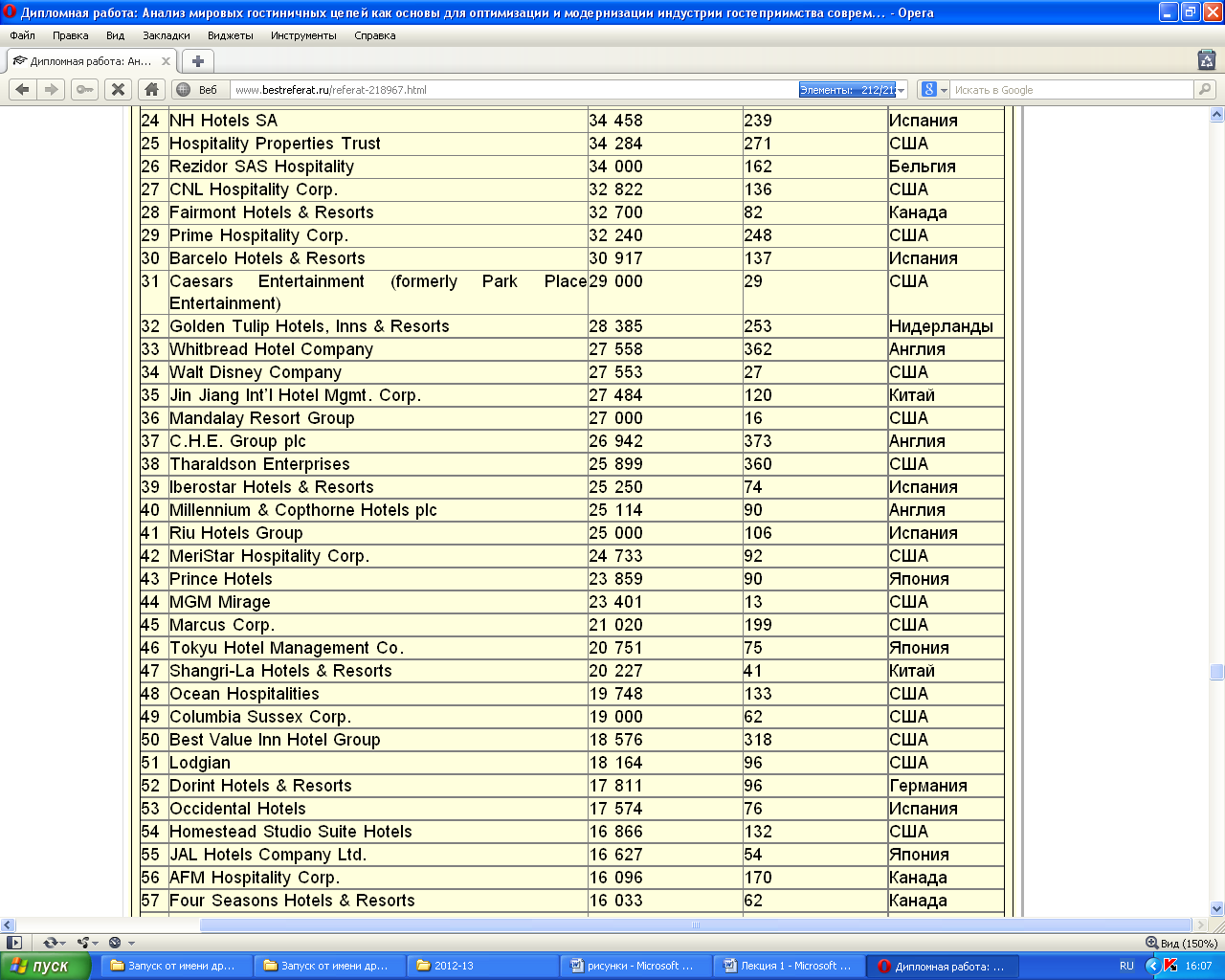The image size is (1225, 980).
Task: Expand hidden tray icons arrow
Action: coord(1153,966)
